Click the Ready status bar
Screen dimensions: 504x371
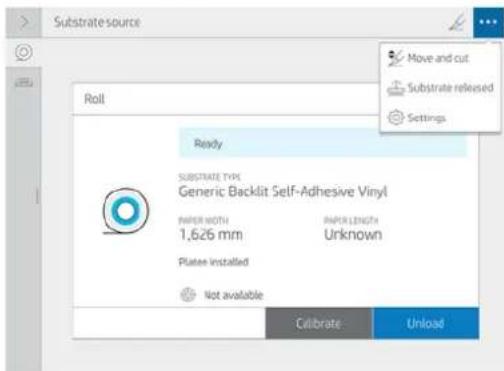(323, 144)
